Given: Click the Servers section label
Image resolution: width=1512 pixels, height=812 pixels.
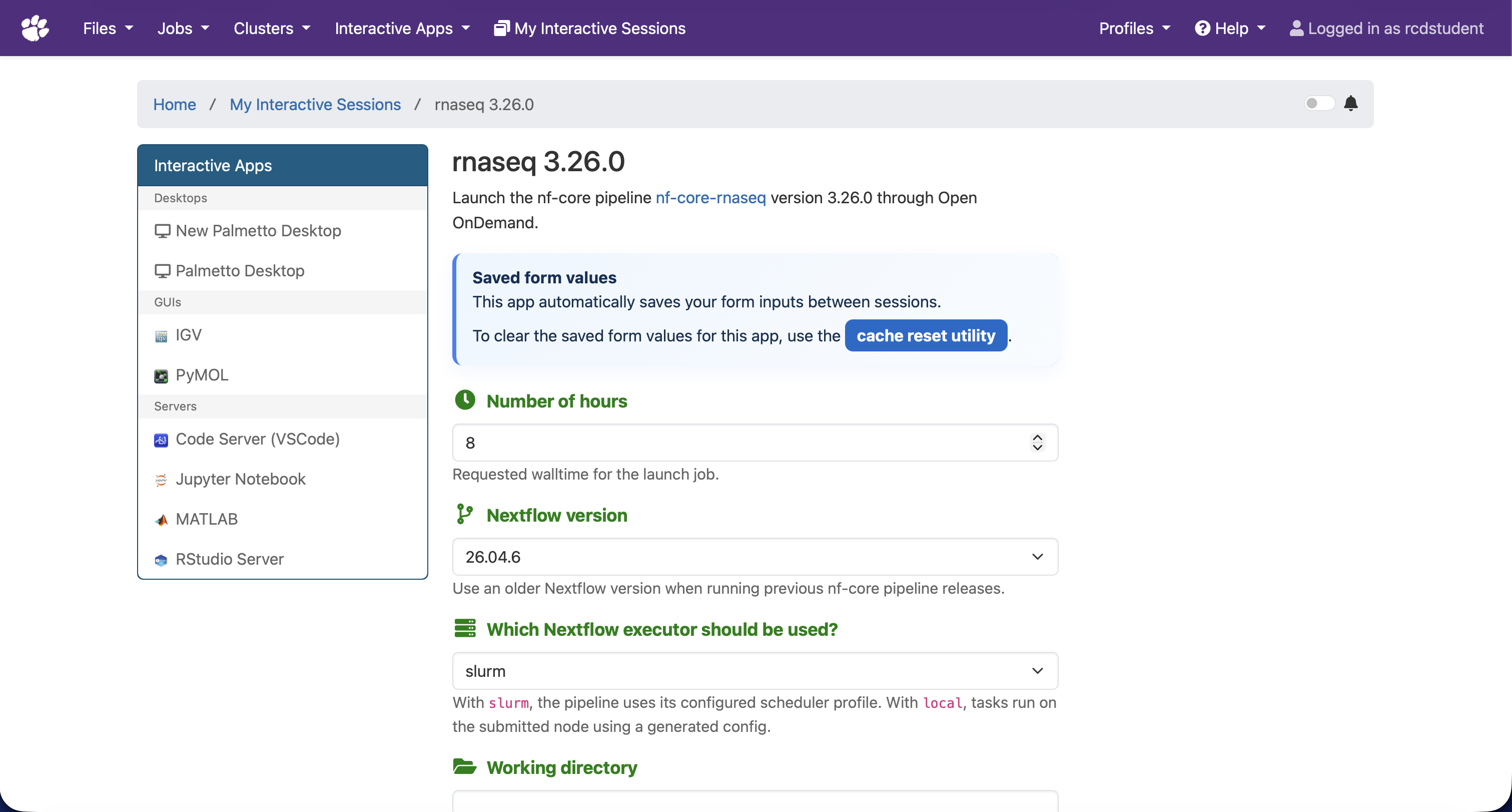Looking at the screenshot, I should point(175,407).
